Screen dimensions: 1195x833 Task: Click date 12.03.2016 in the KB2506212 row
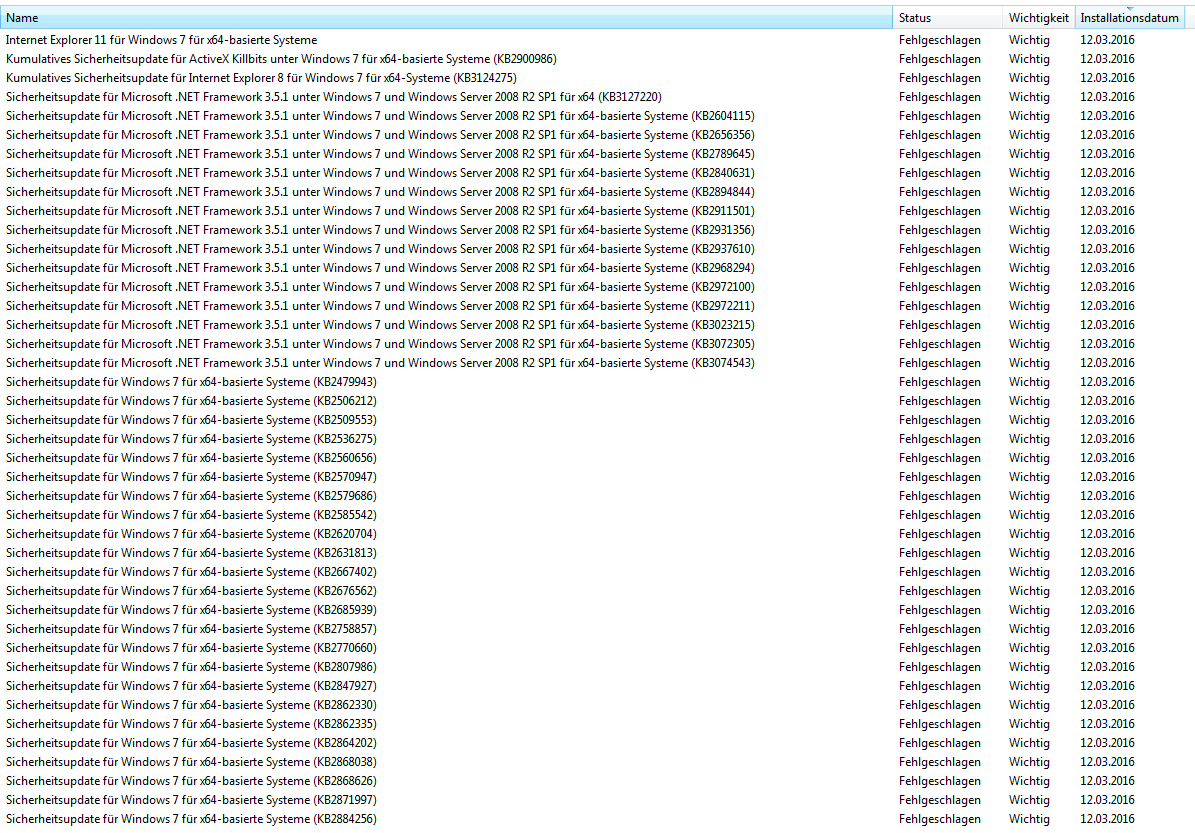point(1107,401)
